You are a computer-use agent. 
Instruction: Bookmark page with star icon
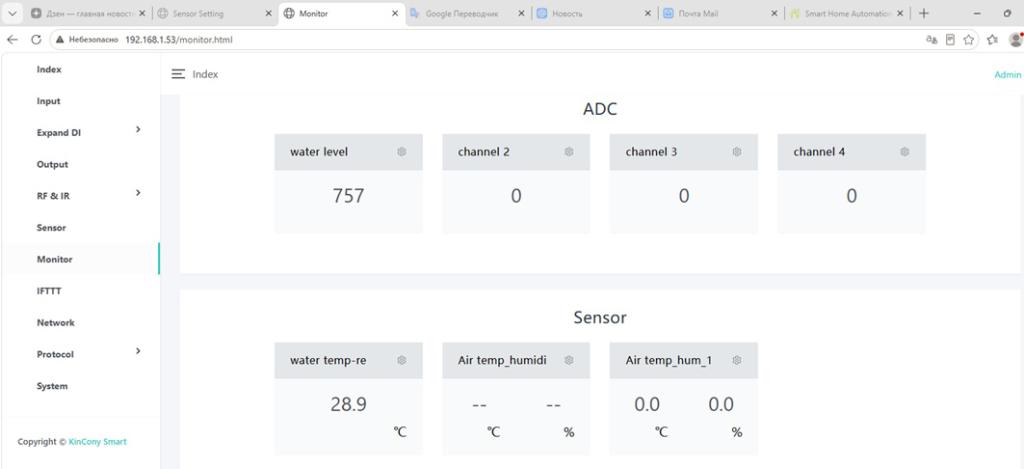coord(968,40)
